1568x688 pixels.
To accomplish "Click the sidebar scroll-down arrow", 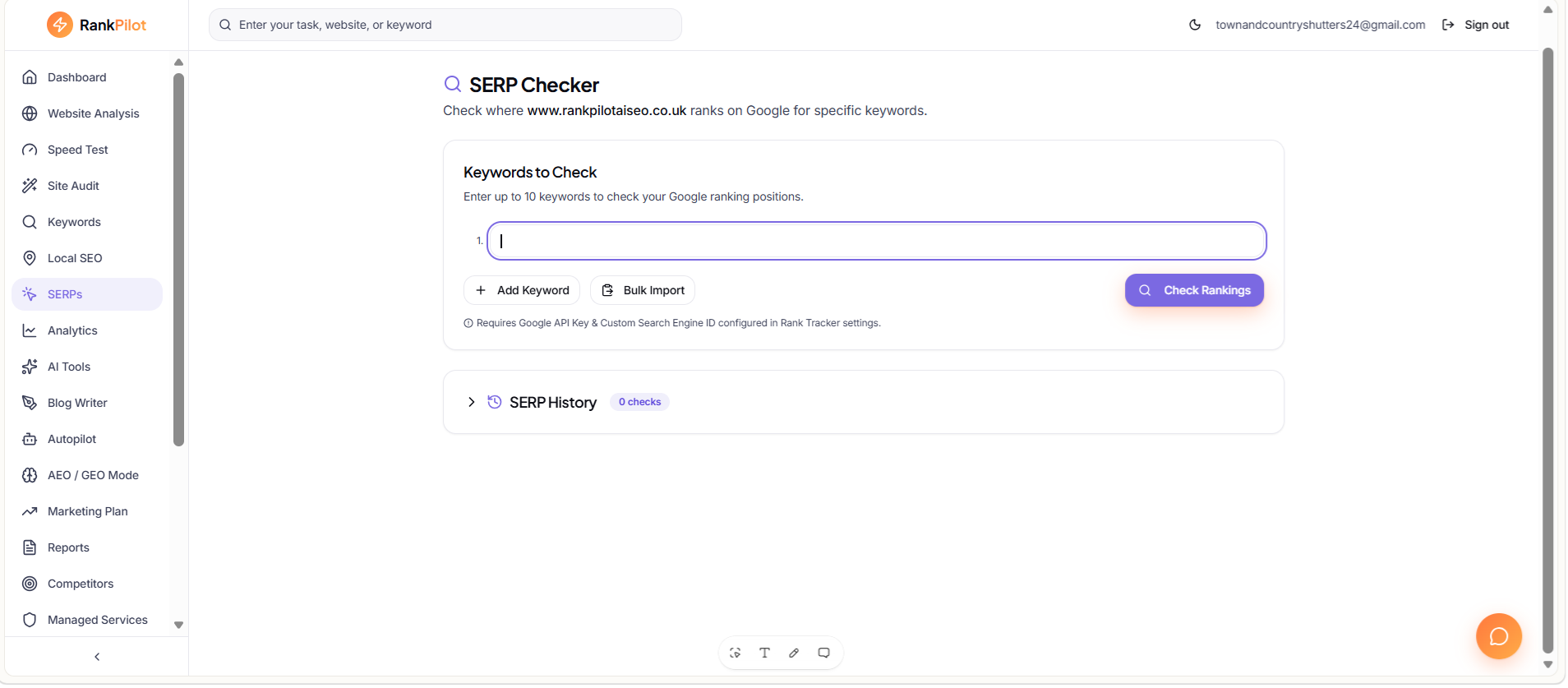I will click(x=178, y=625).
